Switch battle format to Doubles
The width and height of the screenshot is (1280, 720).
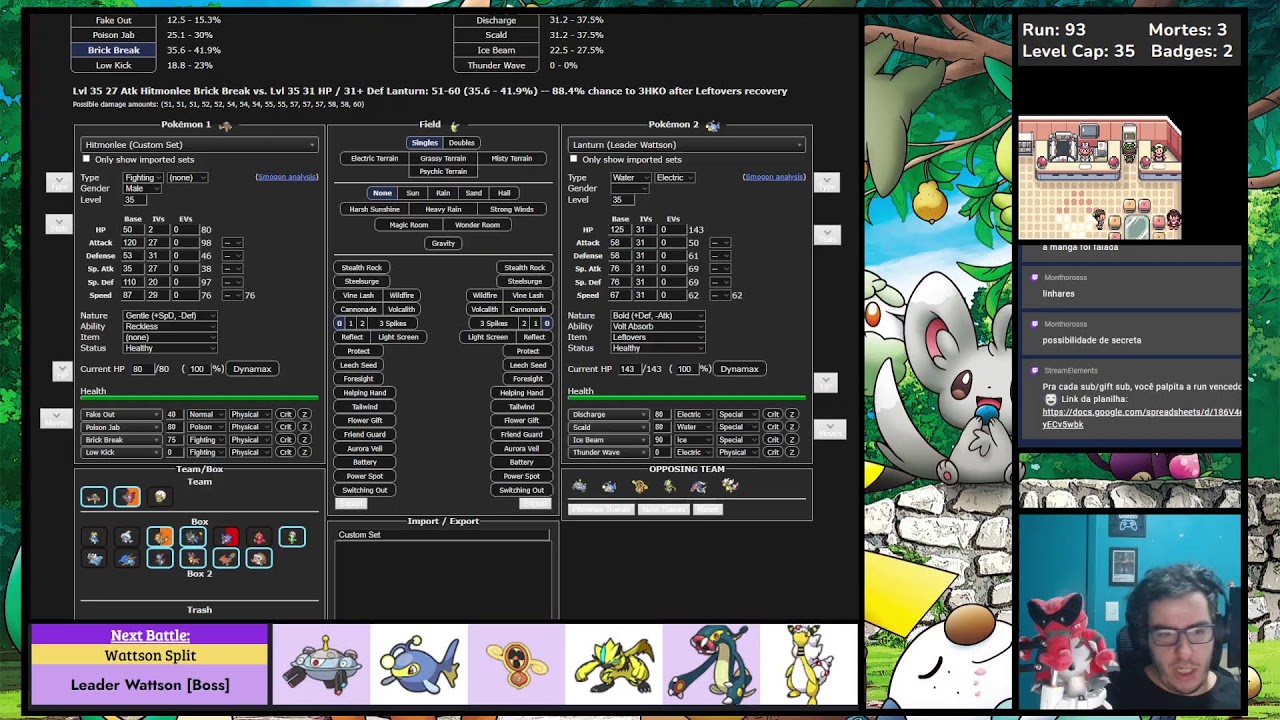click(x=462, y=143)
